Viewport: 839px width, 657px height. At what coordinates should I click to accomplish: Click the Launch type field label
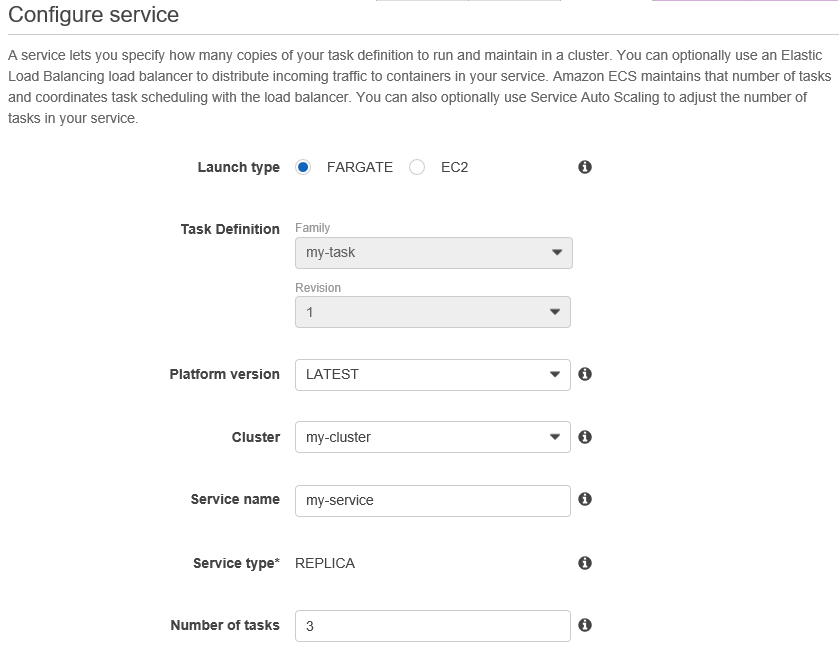(x=238, y=167)
